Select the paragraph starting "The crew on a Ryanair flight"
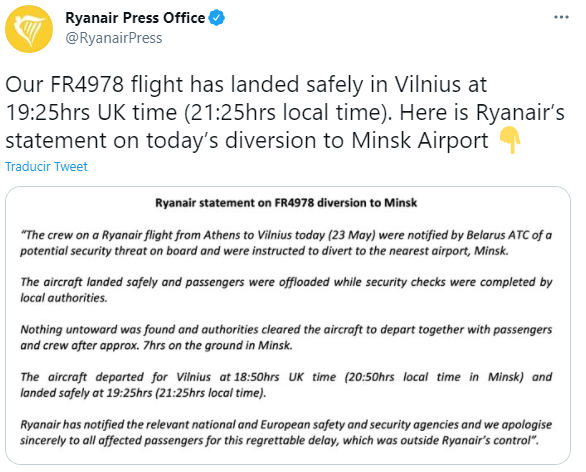 (x=286, y=243)
